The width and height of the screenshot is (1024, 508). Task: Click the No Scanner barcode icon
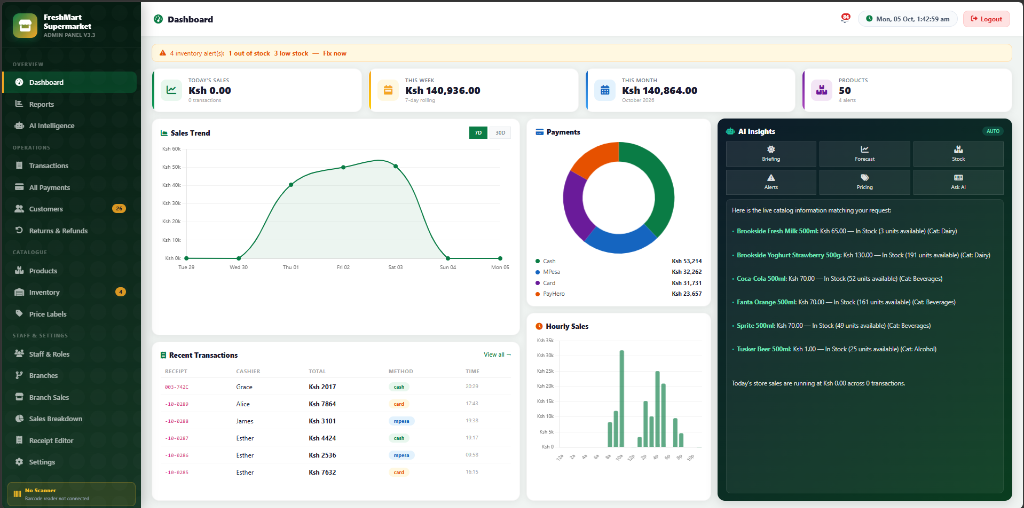coord(18,494)
